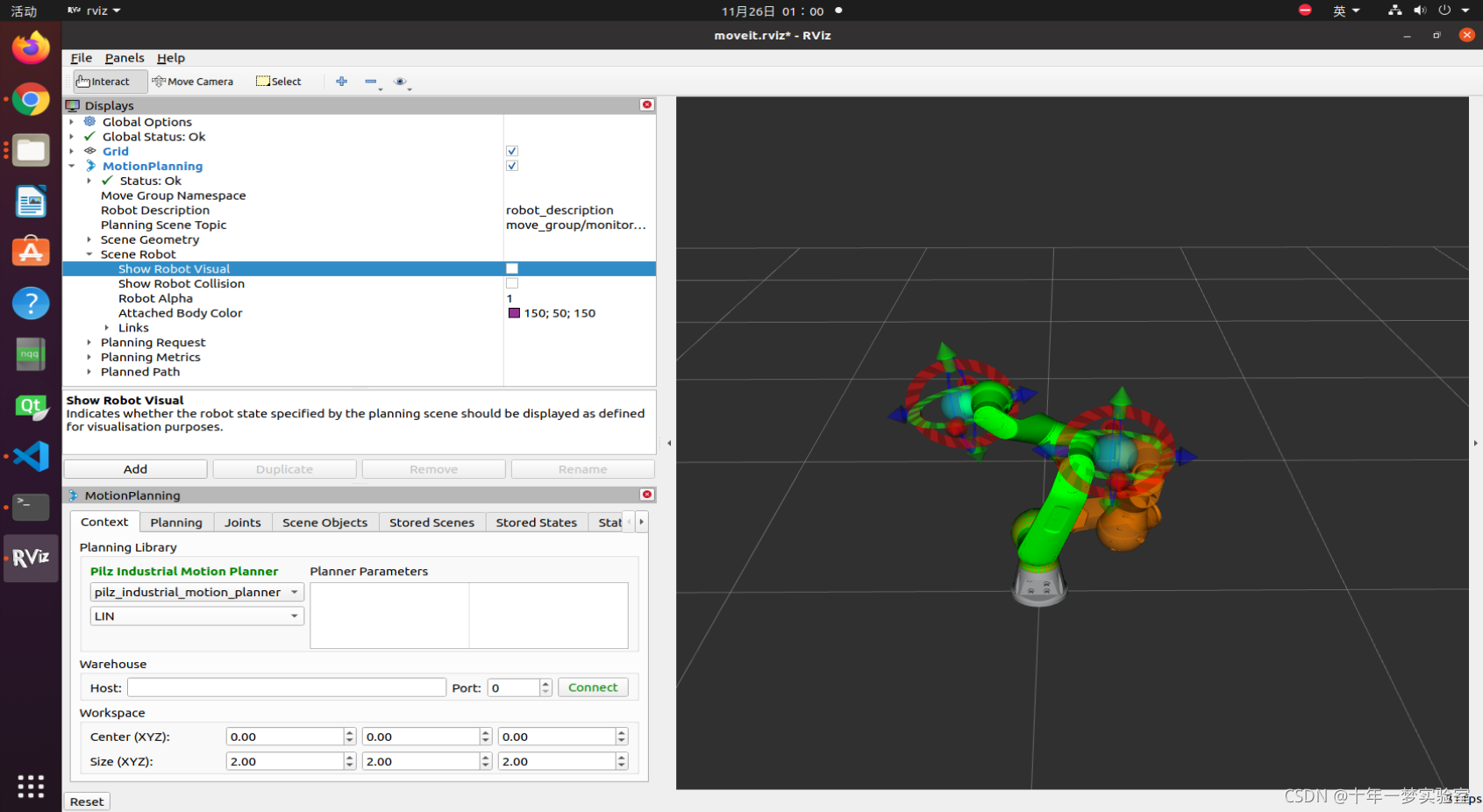This screenshot has width=1483, height=812.
Task: Open the view eye toolbar icon
Action: pyautogui.click(x=400, y=82)
